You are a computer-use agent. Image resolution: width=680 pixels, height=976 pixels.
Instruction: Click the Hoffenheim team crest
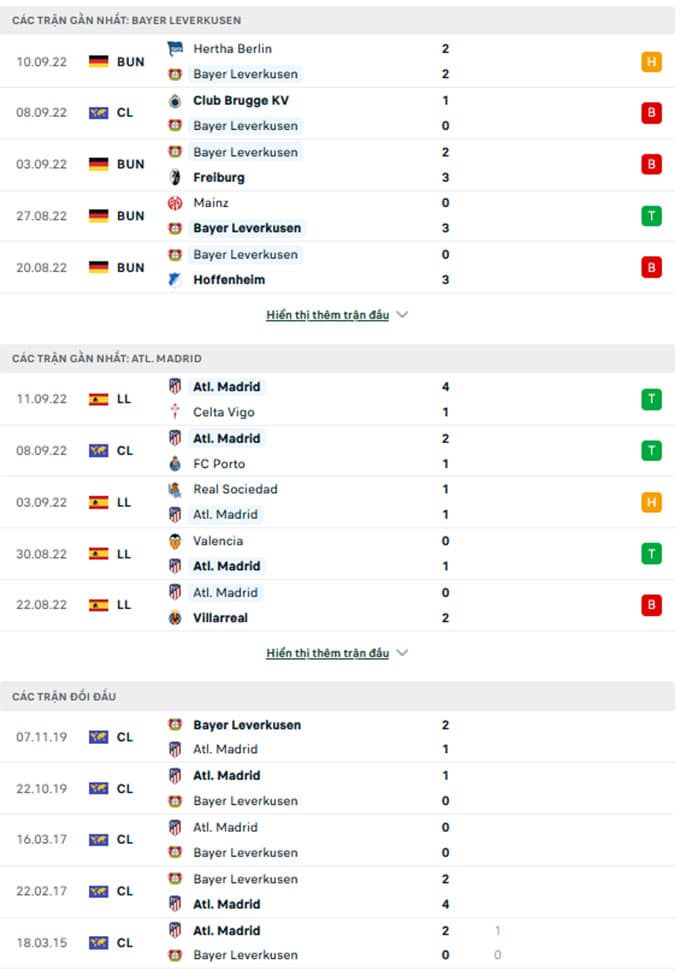pyautogui.click(x=175, y=280)
